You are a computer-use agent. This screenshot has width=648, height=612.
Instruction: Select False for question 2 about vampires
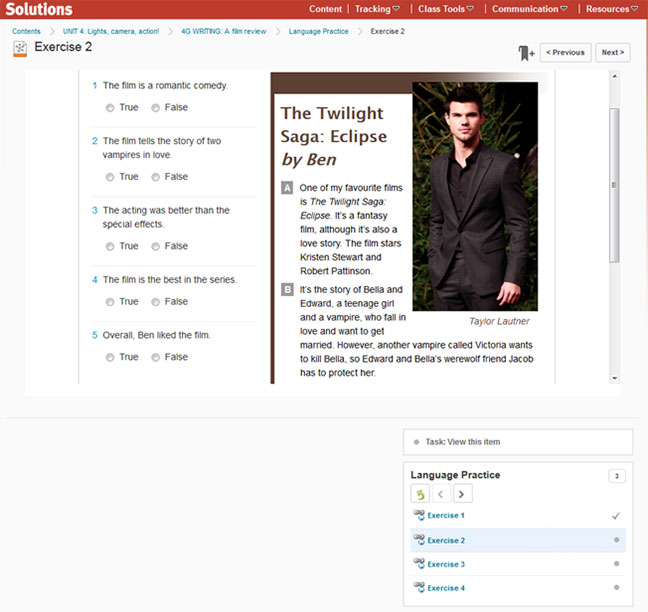coord(155,177)
